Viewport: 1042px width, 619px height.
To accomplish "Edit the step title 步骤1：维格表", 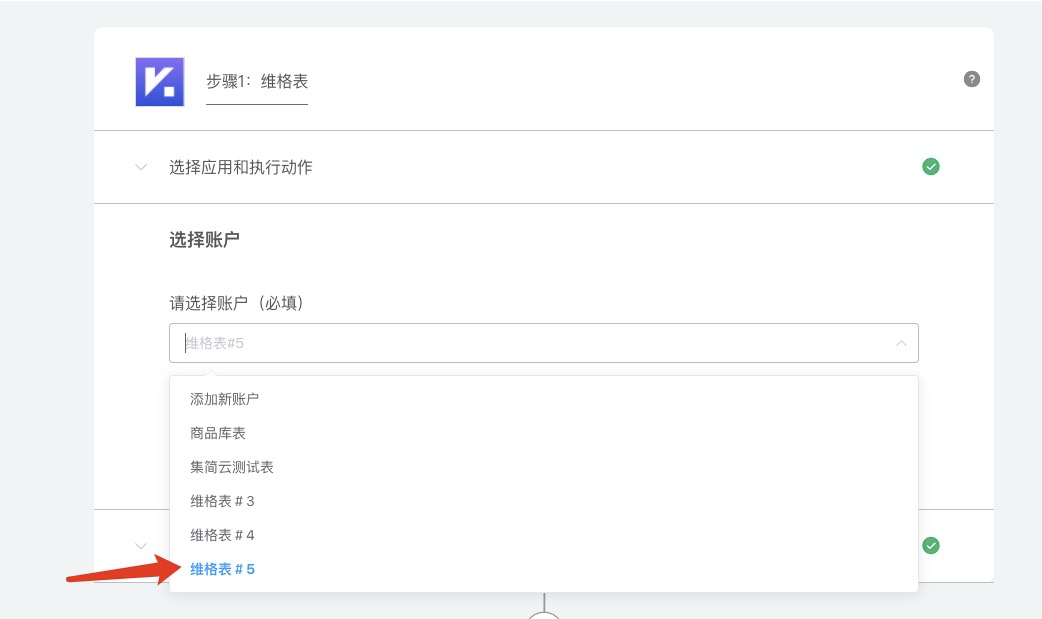I will pyautogui.click(x=257, y=82).
